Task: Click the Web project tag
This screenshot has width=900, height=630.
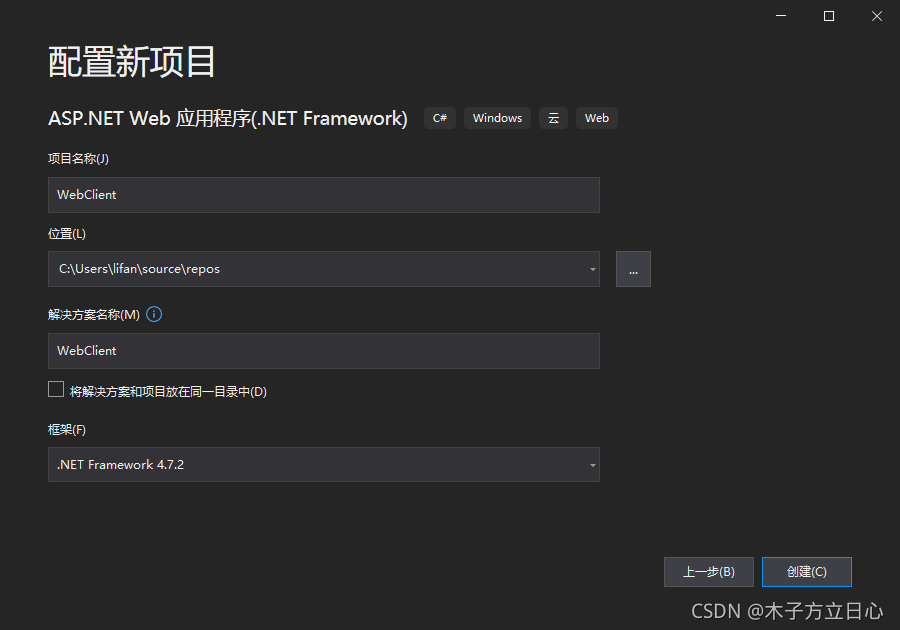Action: pos(596,118)
